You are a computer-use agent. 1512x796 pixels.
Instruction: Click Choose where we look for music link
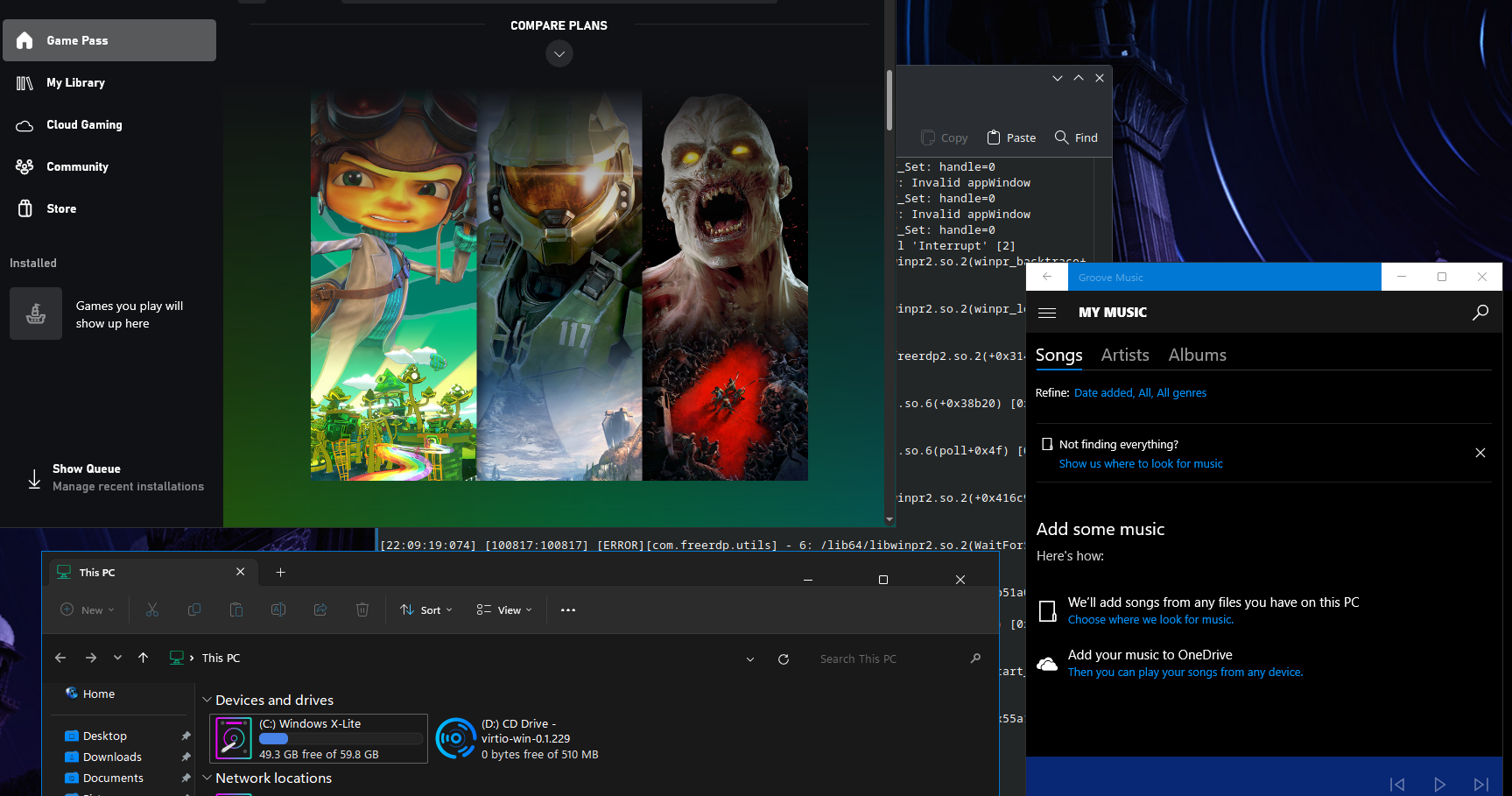[x=1150, y=620]
